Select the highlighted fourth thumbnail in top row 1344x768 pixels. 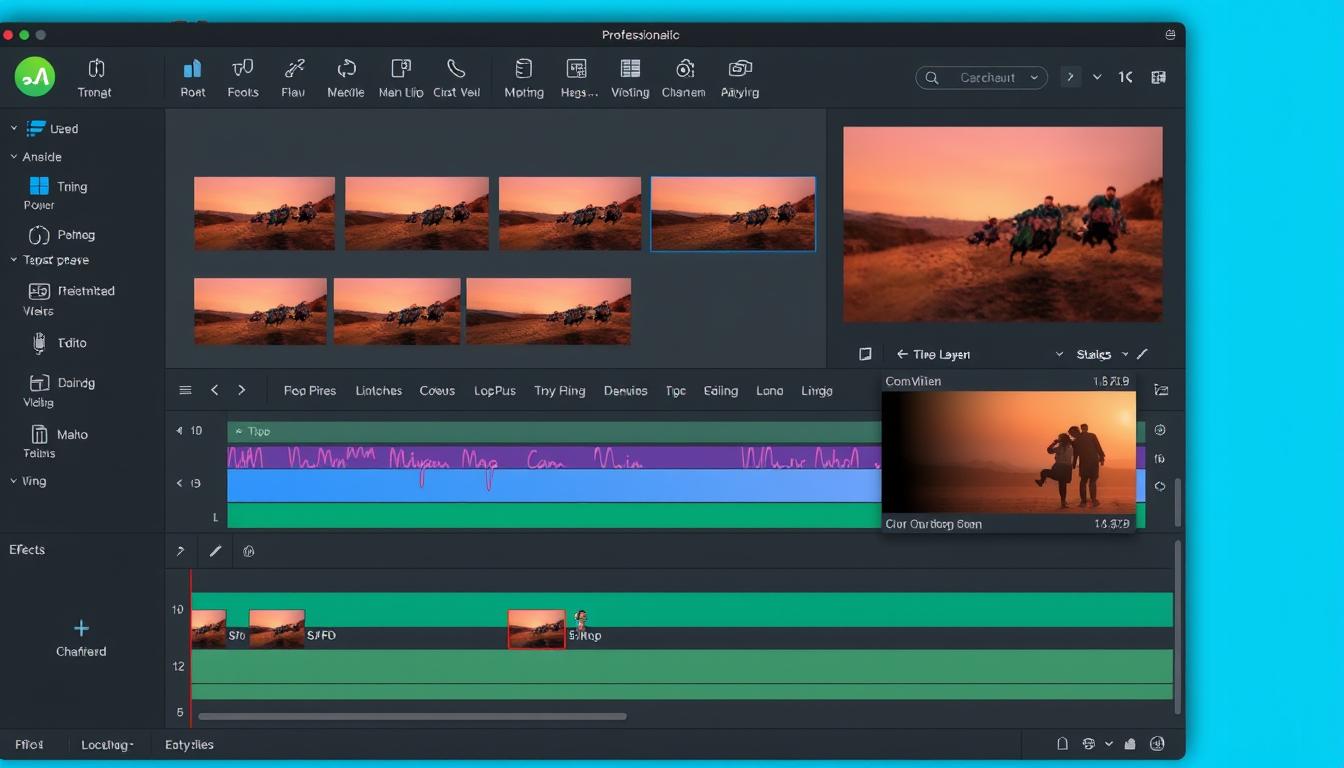point(733,214)
